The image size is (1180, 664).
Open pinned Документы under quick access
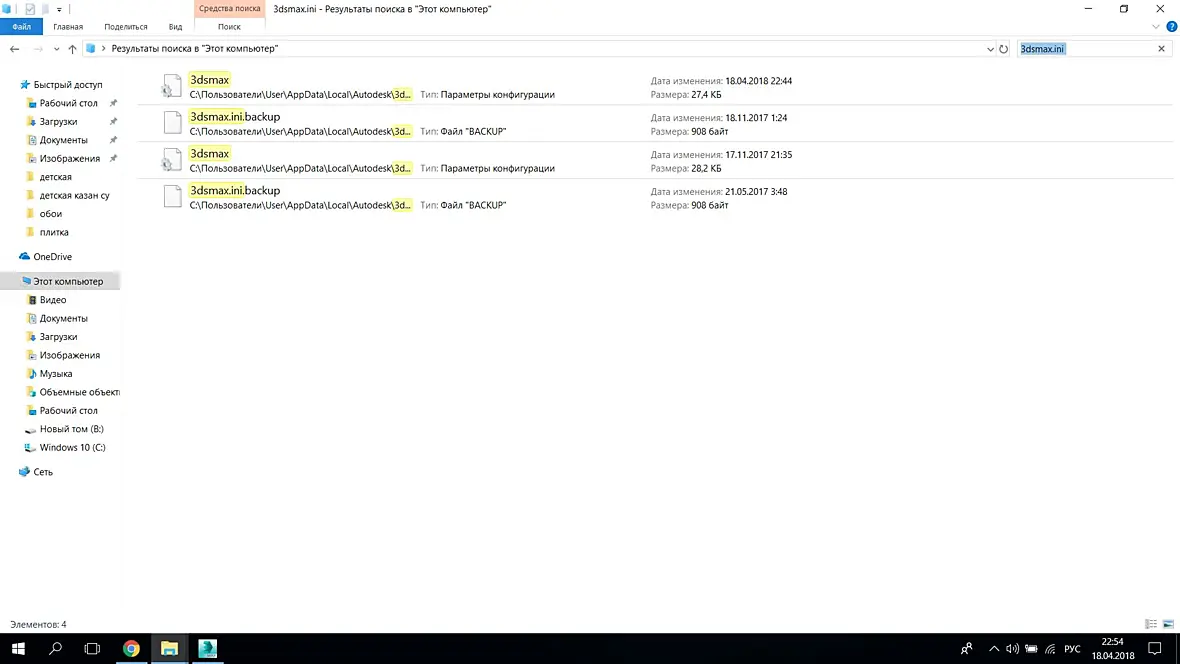[63, 140]
